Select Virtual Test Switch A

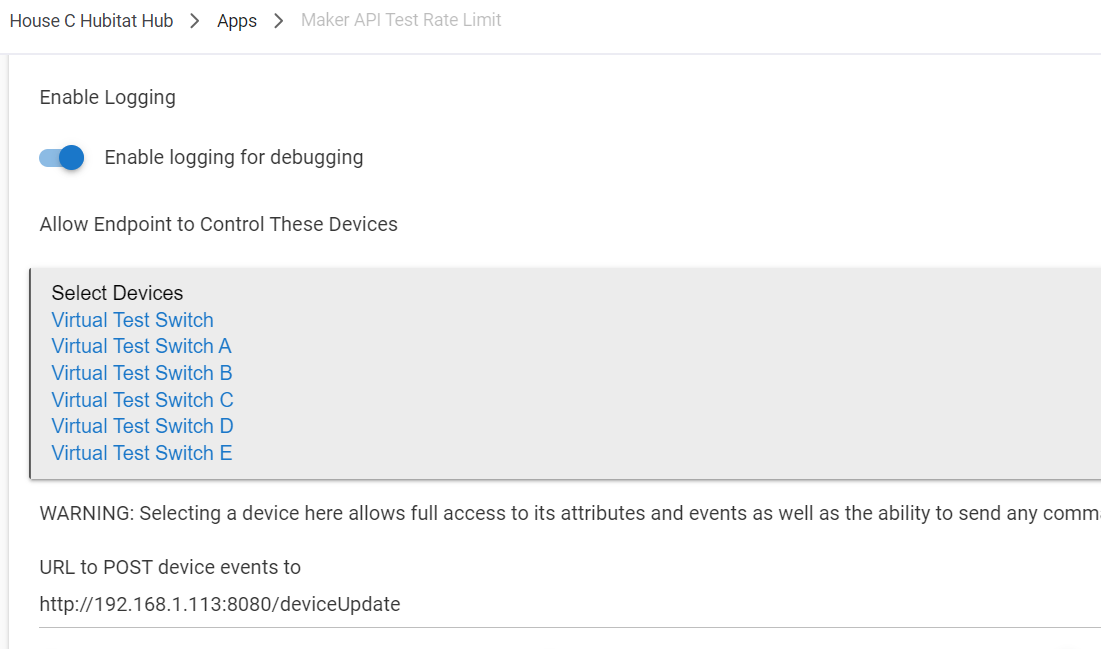141,346
